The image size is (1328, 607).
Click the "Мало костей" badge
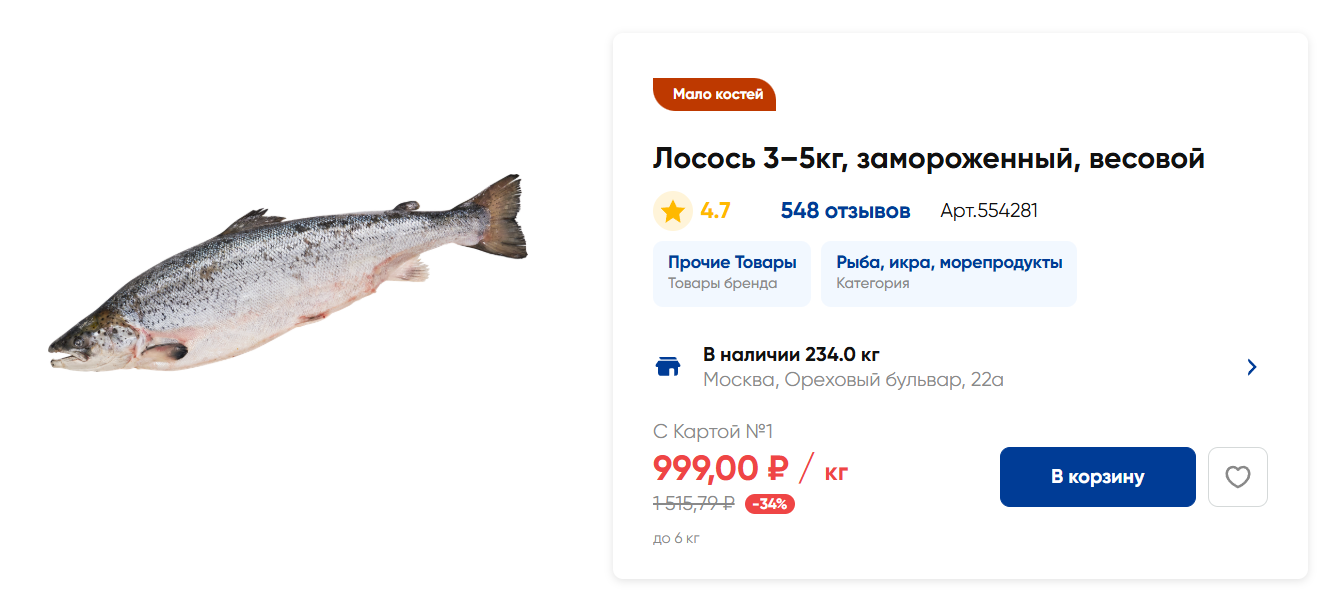715,95
